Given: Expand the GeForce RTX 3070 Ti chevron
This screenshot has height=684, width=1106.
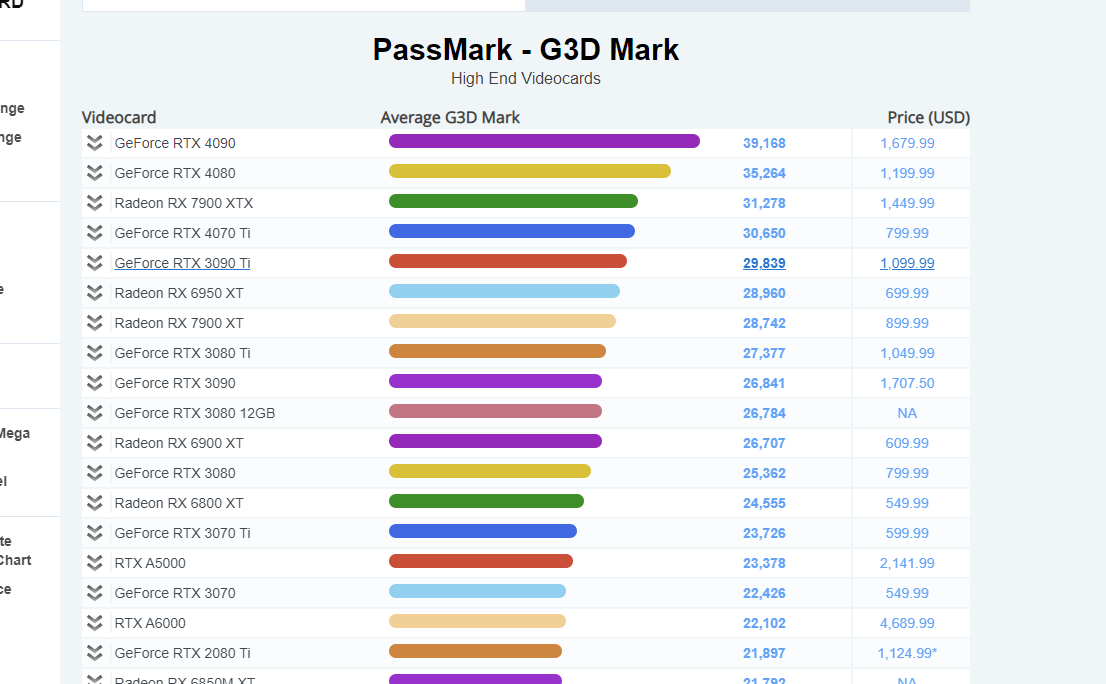Looking at the screenshot, I should (x=95, y=533).
